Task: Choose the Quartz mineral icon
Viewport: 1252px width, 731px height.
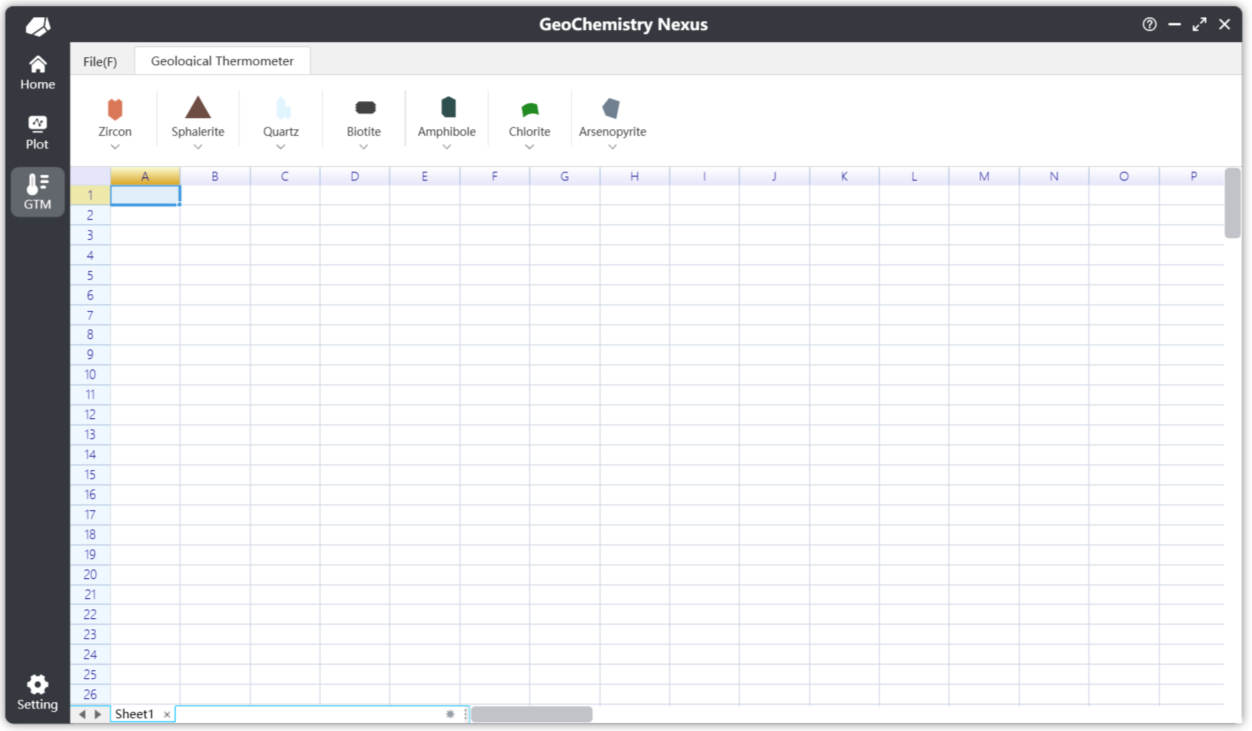Action: [281, 108]
